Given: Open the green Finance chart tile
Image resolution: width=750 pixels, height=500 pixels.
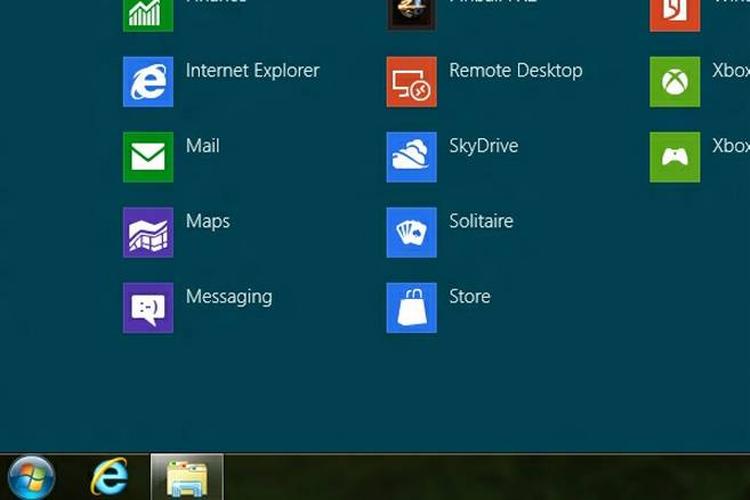Looking at the screenshot, I should click(x=148, y=15).
